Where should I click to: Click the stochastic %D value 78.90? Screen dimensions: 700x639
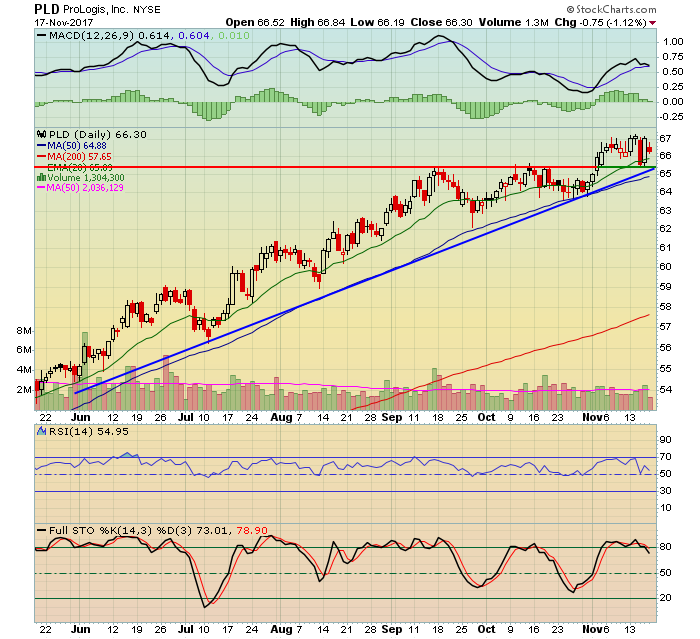click(252, 530)
